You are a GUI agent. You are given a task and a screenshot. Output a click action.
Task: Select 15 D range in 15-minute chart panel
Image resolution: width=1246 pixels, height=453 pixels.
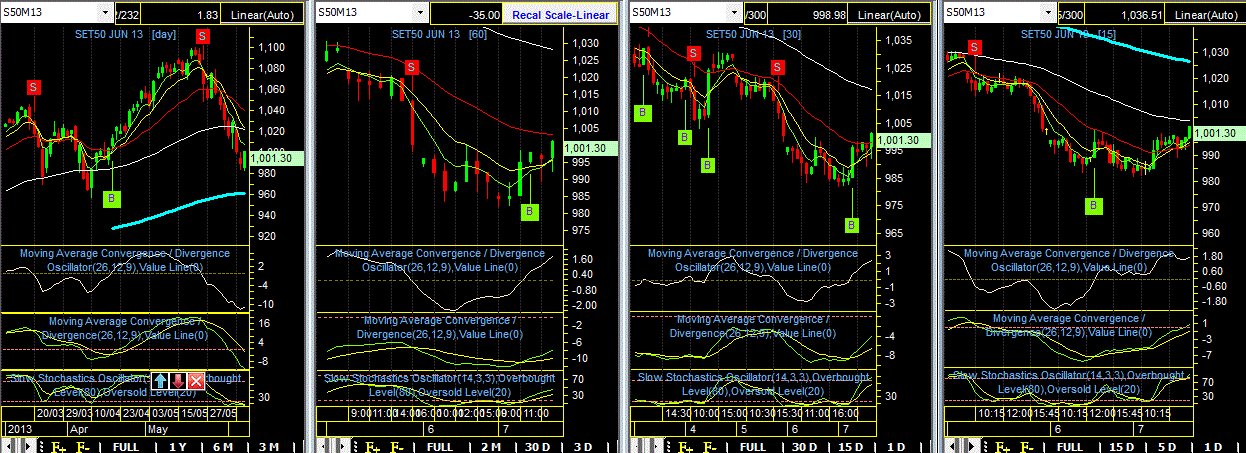1122,446
